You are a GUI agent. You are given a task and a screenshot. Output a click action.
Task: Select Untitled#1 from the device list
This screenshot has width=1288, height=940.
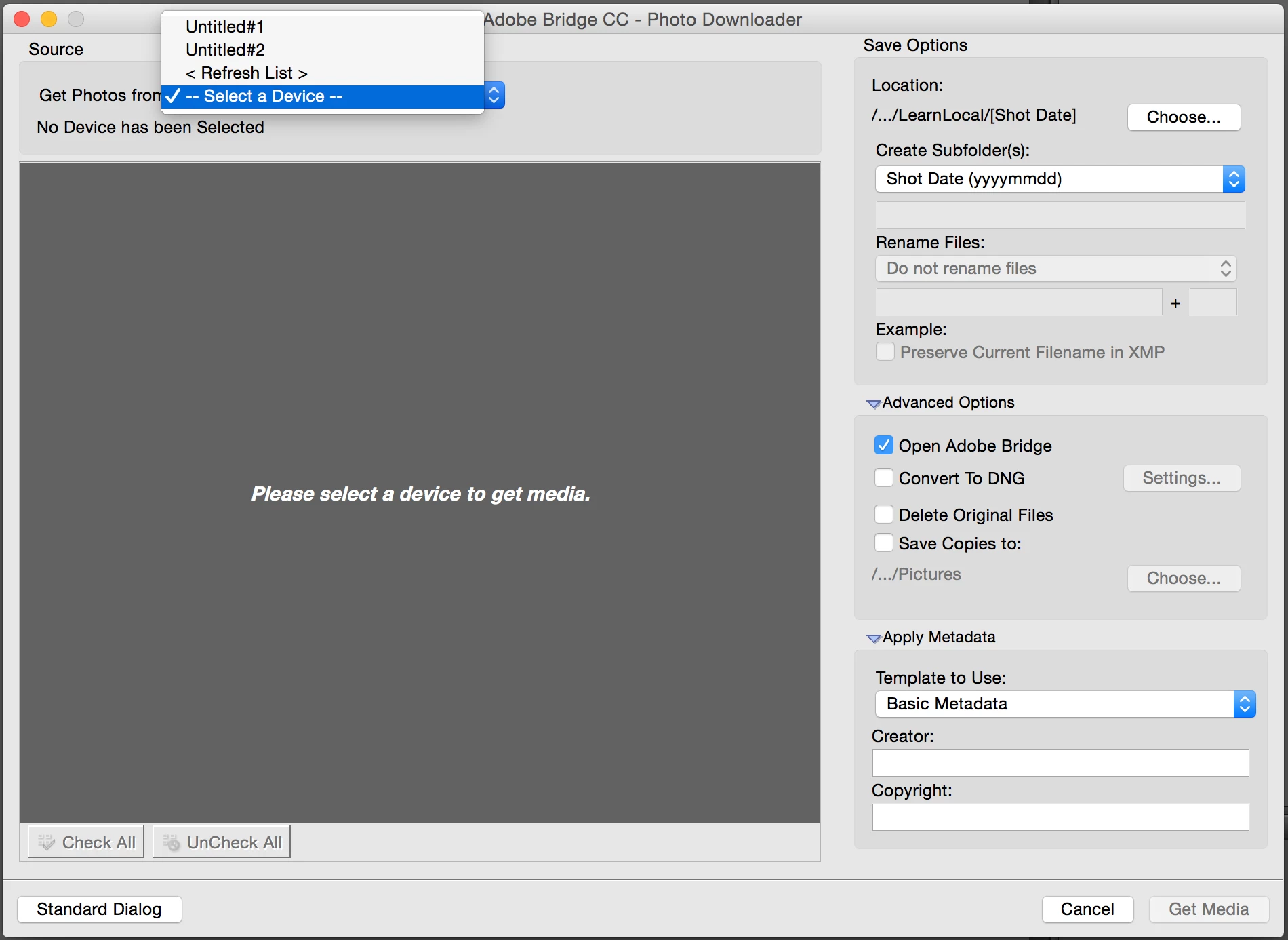tap(323, 26)
